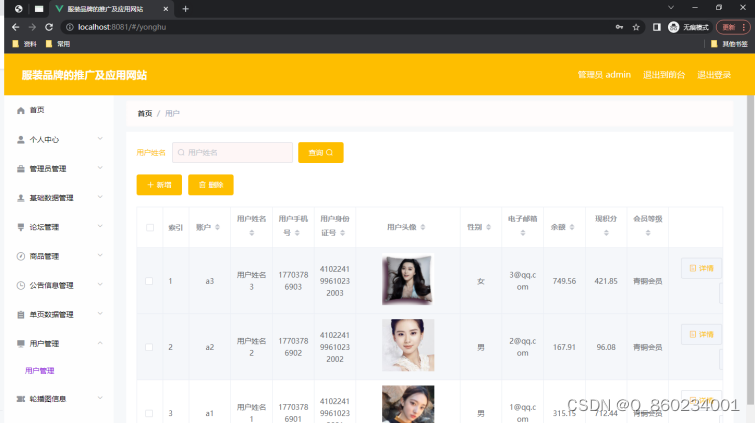Bookmark this page with the star icon
The image size is (755, 423).
636,27
